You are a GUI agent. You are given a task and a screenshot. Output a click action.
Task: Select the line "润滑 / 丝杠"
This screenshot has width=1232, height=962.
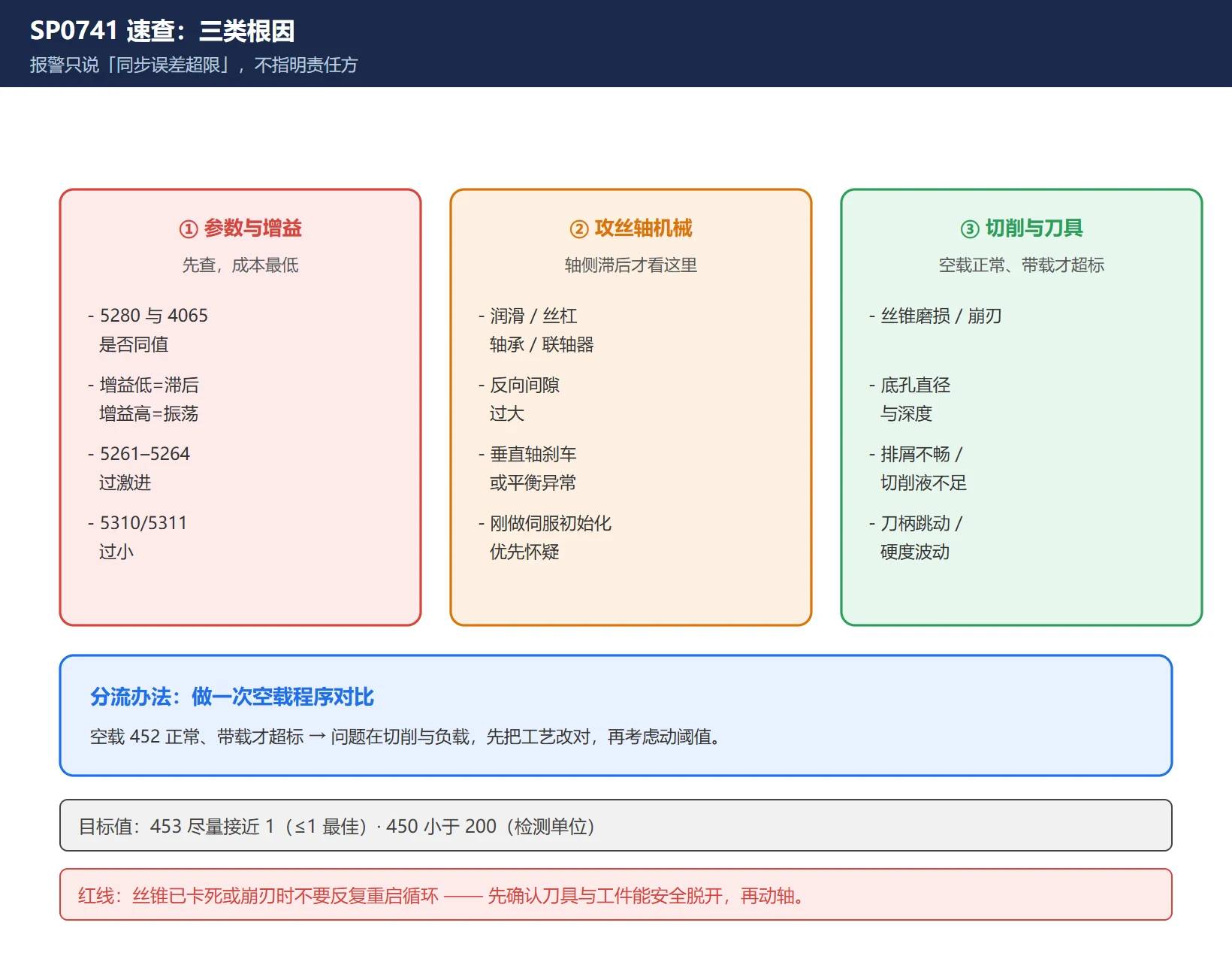pyautogui.click(x=533, y=316)
